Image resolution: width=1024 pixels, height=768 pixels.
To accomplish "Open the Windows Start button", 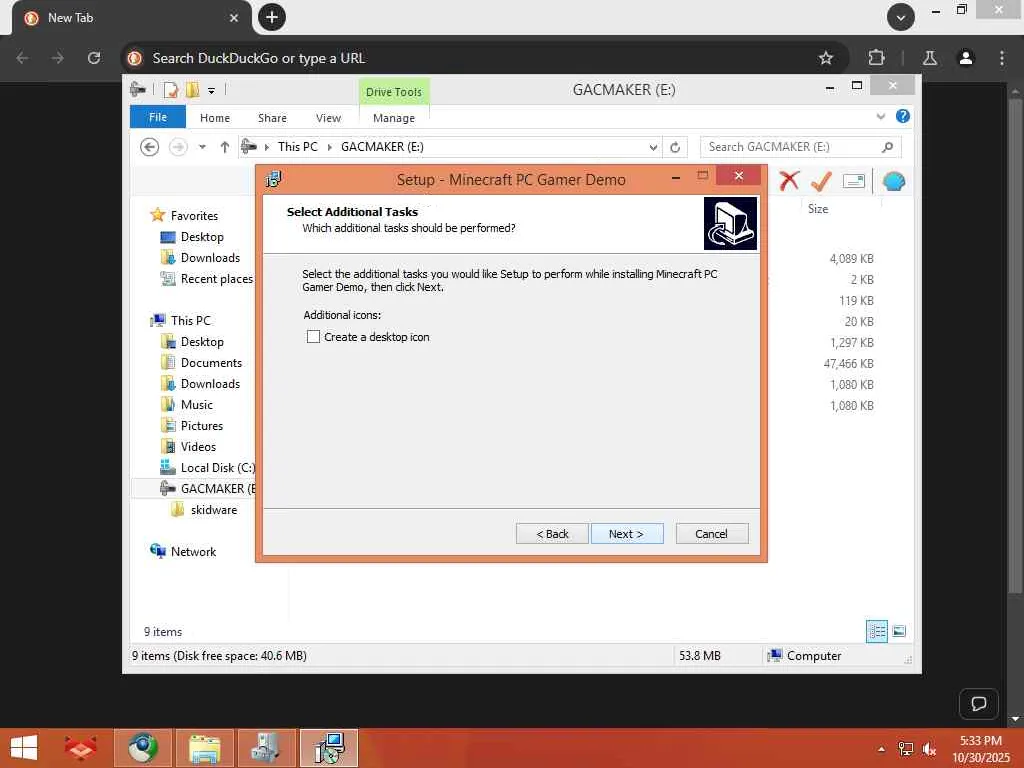I will pos(24,748).
